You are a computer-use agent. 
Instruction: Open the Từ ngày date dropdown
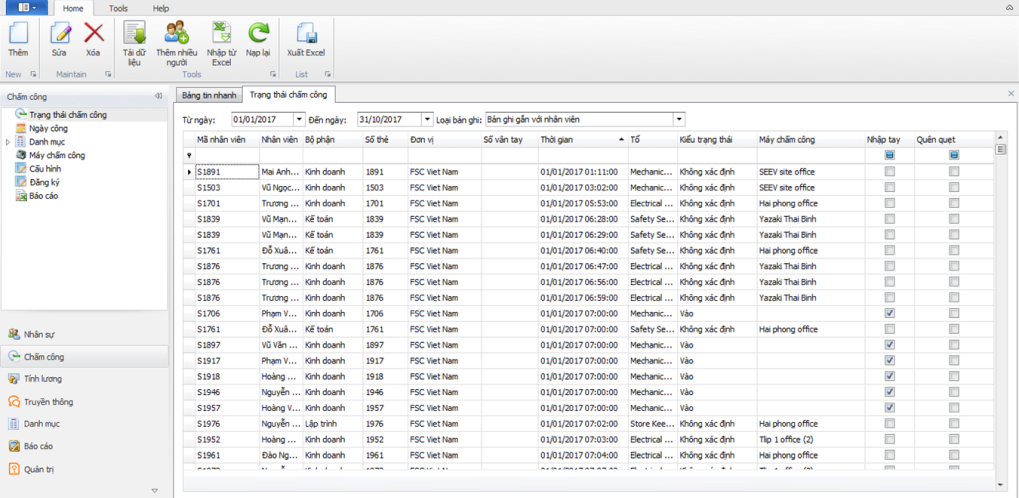click(x=299, y=120)
